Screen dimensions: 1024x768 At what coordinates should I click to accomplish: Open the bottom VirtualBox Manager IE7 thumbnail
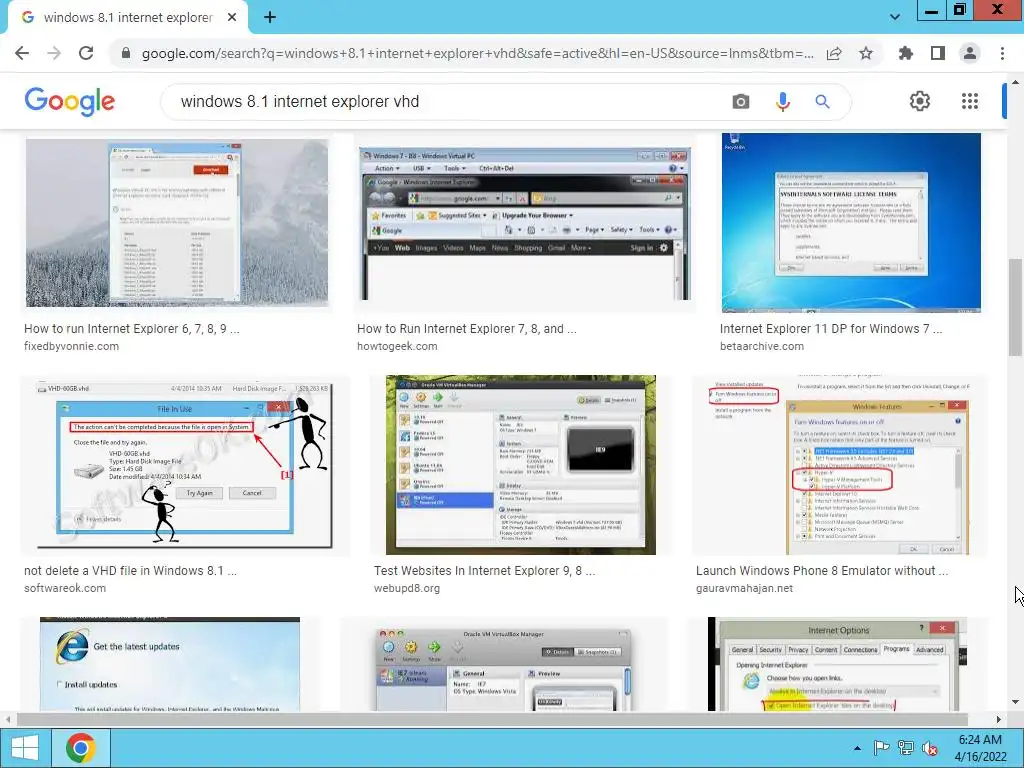tap(504, 669)
